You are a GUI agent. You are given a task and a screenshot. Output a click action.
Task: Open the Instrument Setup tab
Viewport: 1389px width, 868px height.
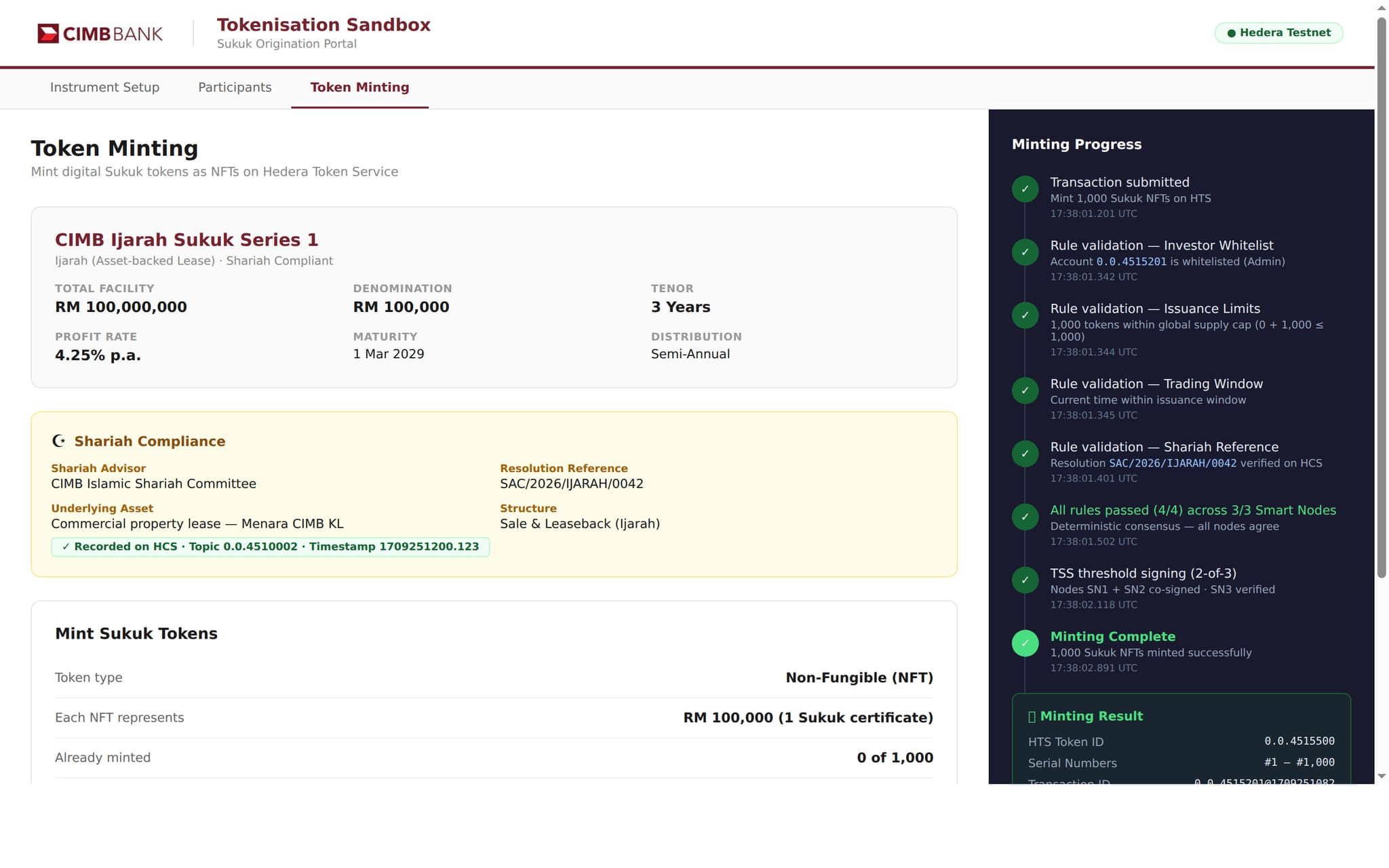pyautogui.click(x=104, y=87)
